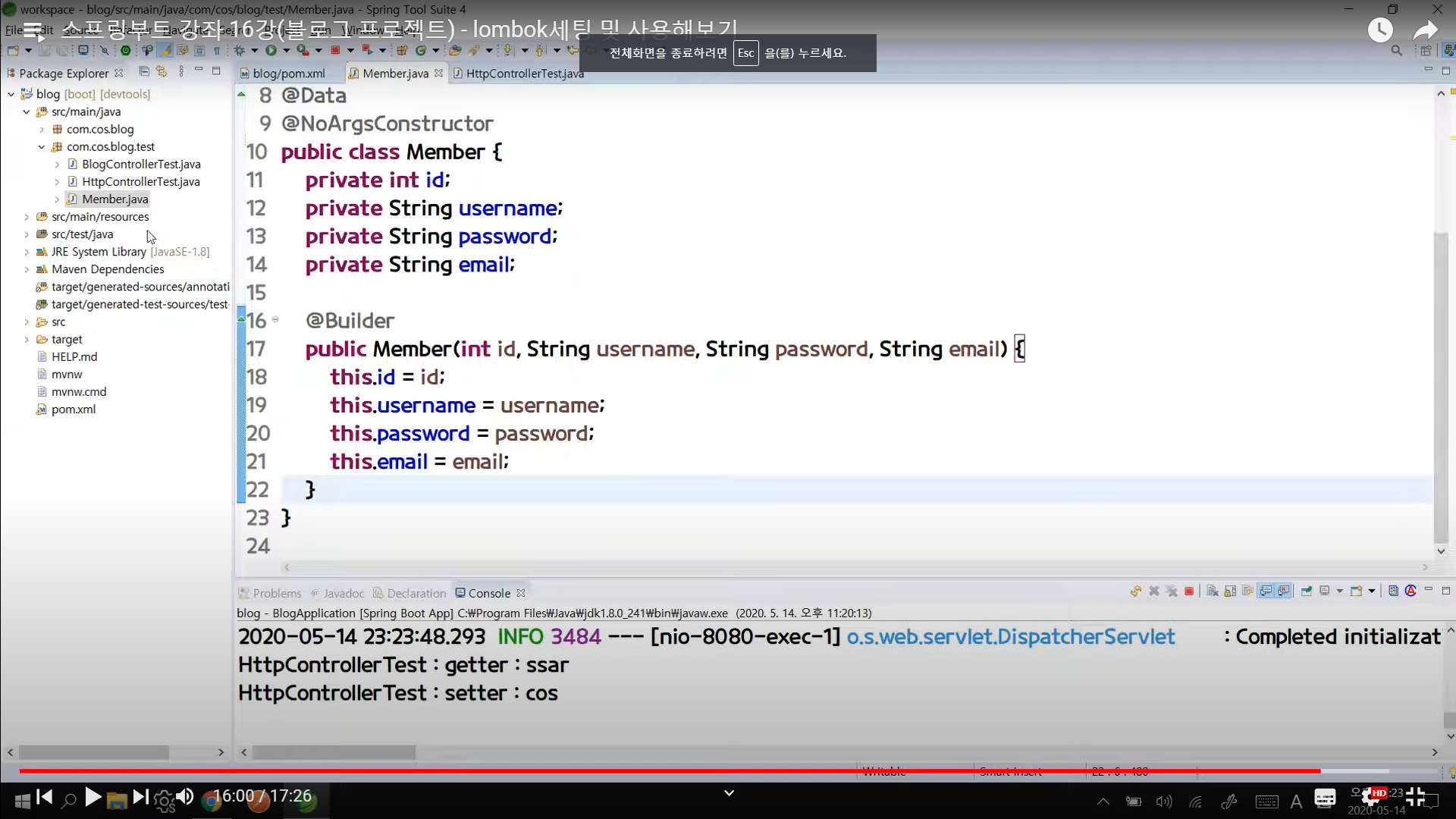Terminate the running app via console red square
Screen dimensions: 1456x819
pyautogui.click(x=1189, y=591)
